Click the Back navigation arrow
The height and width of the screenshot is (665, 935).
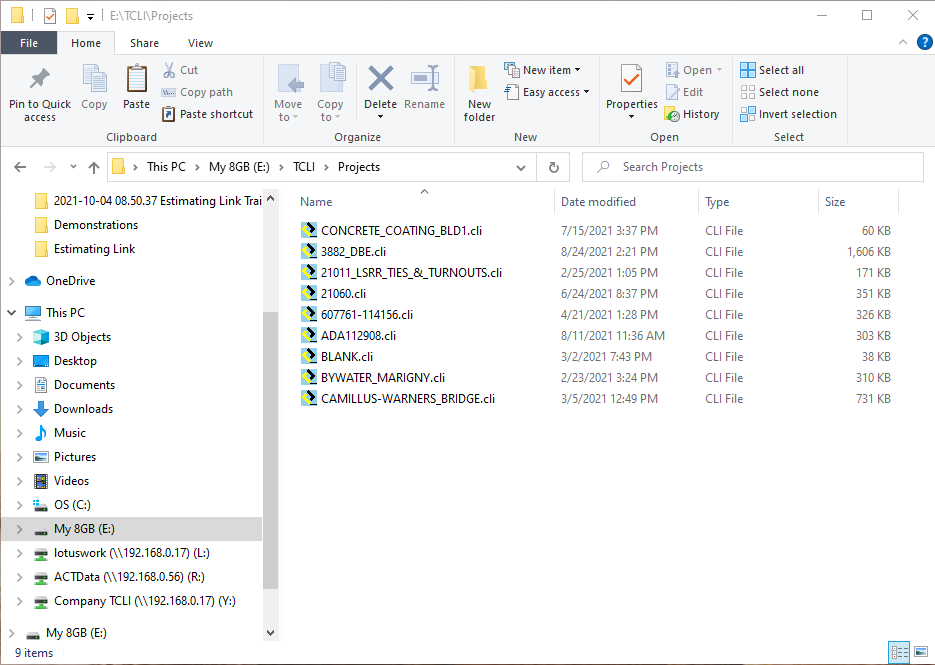[x=20, y=167]
